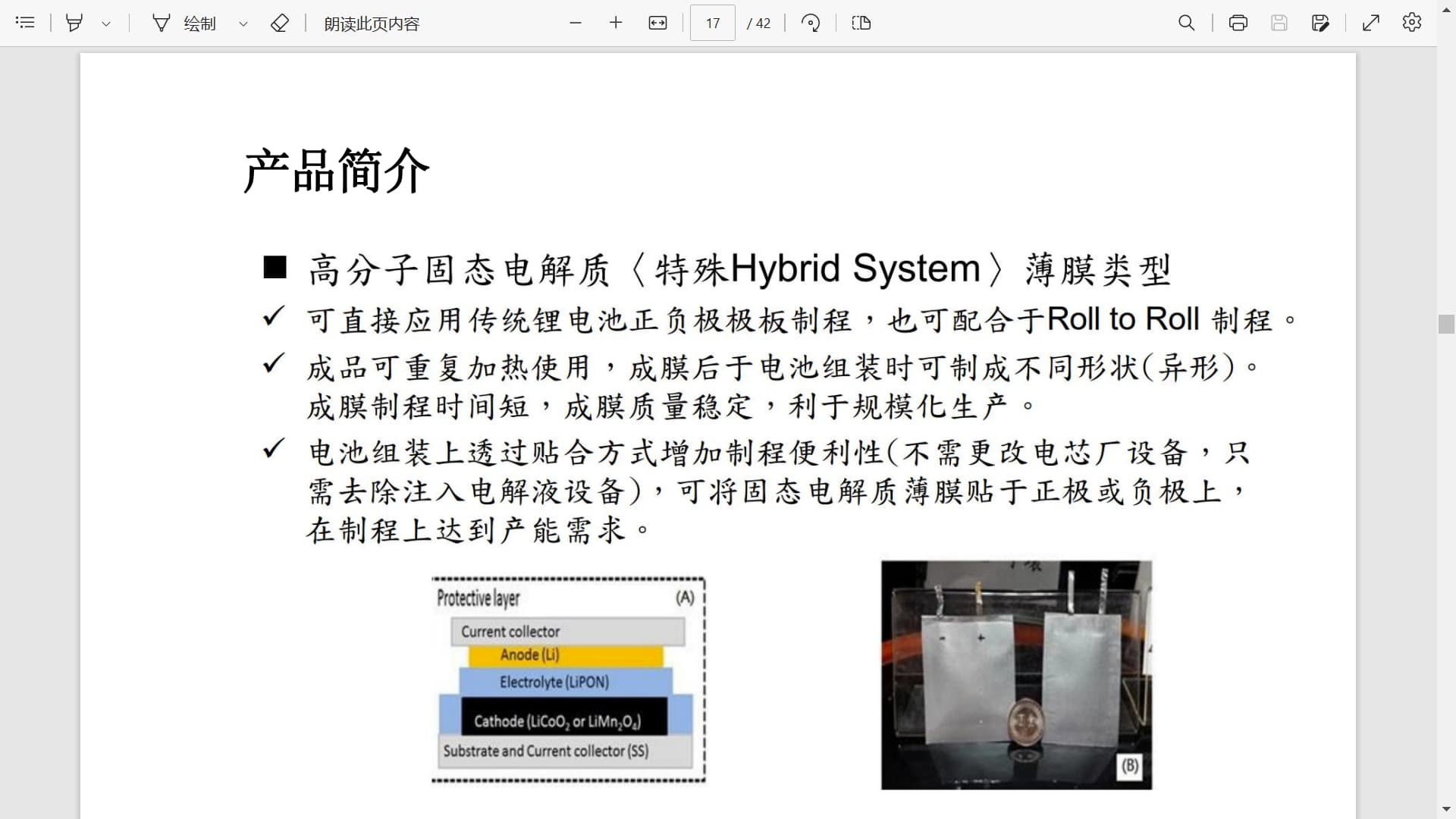Zoom in with the plus button
This screenshot has height=819, width=1456.
(x=616, y=23)
